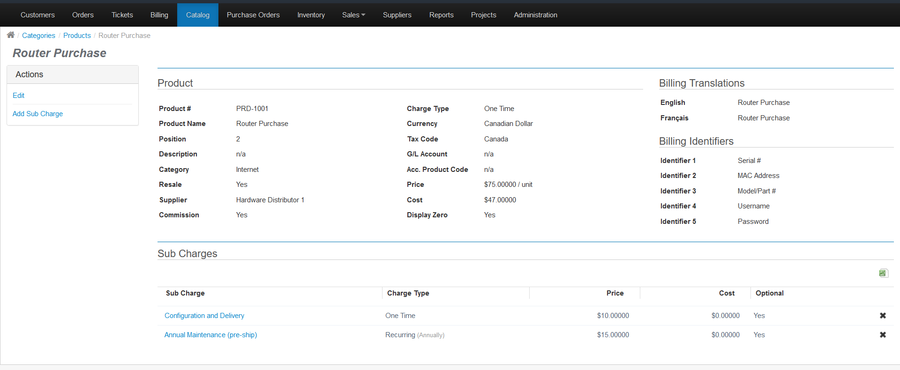Image resolution: width=900 pixels, height=370 pixels.
Task: Click the Username identifier value
Action: 754,206
